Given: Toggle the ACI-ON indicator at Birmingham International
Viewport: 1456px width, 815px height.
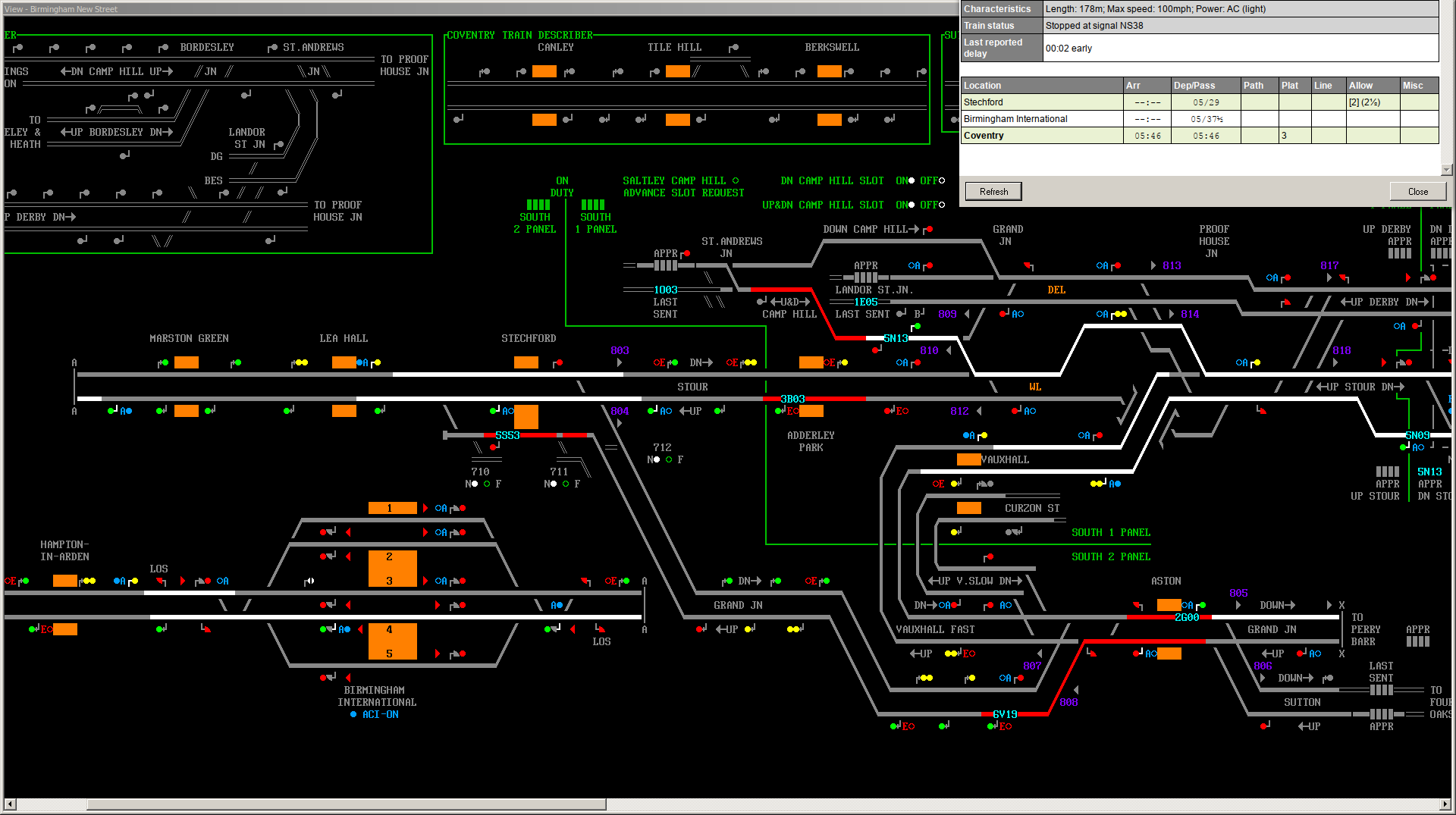Looking at the screenshot, I should (353, 714).
